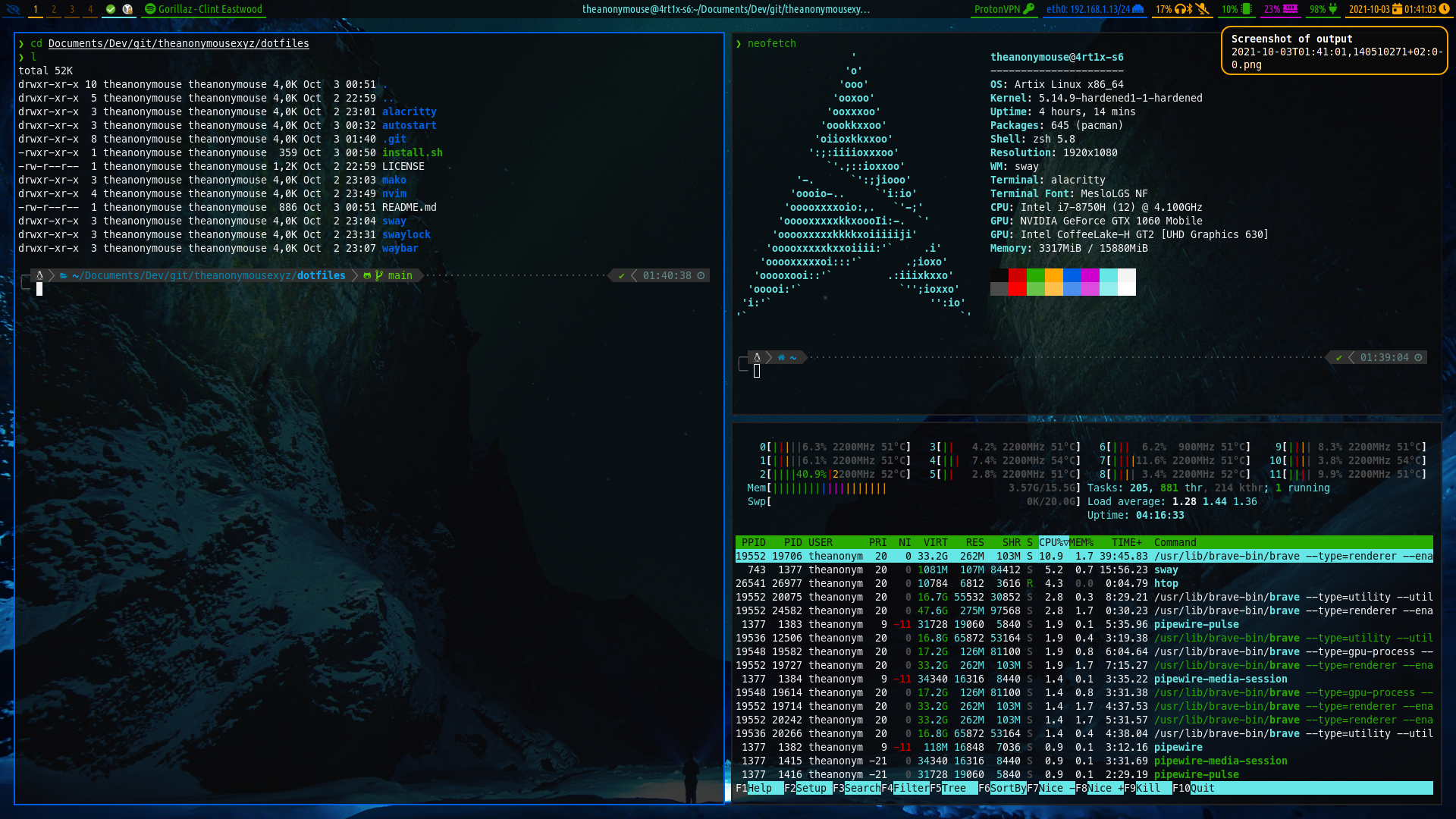Click the Gorillaz - Clint Eastwood track title
This screenshot has width=1456, height=819.
(210, 9)
